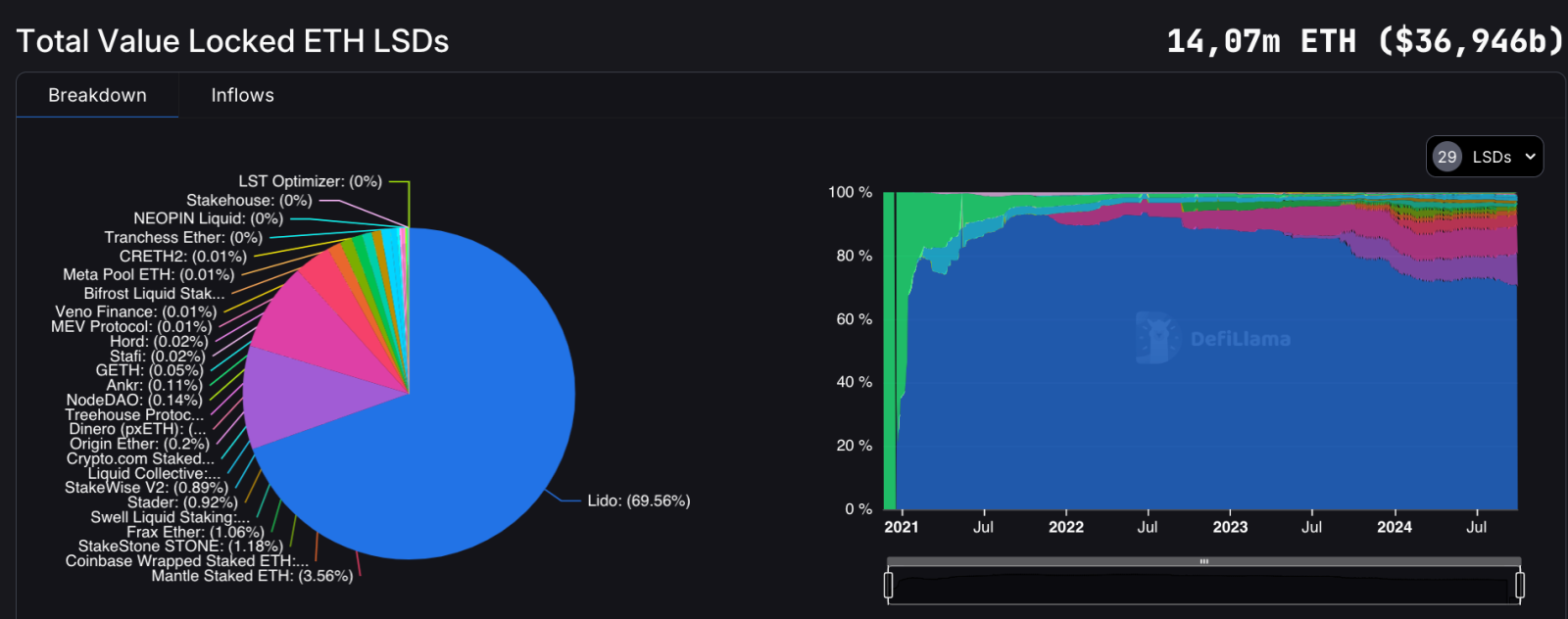Click the center grip of the range slider
1568x619 pixels.
1204,561
